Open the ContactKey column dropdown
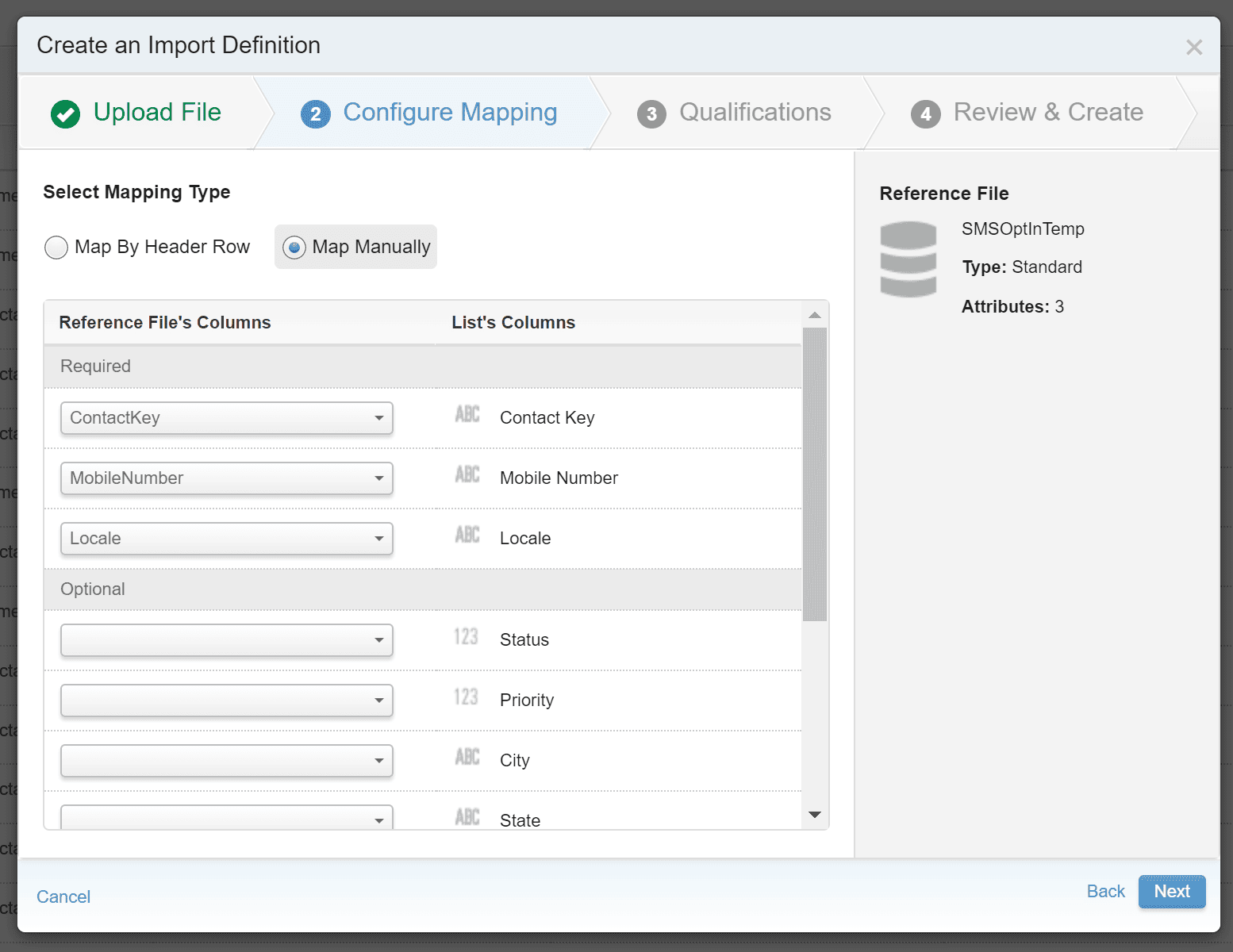Screen dimensions: 1233x952 [x=226, y=418]
